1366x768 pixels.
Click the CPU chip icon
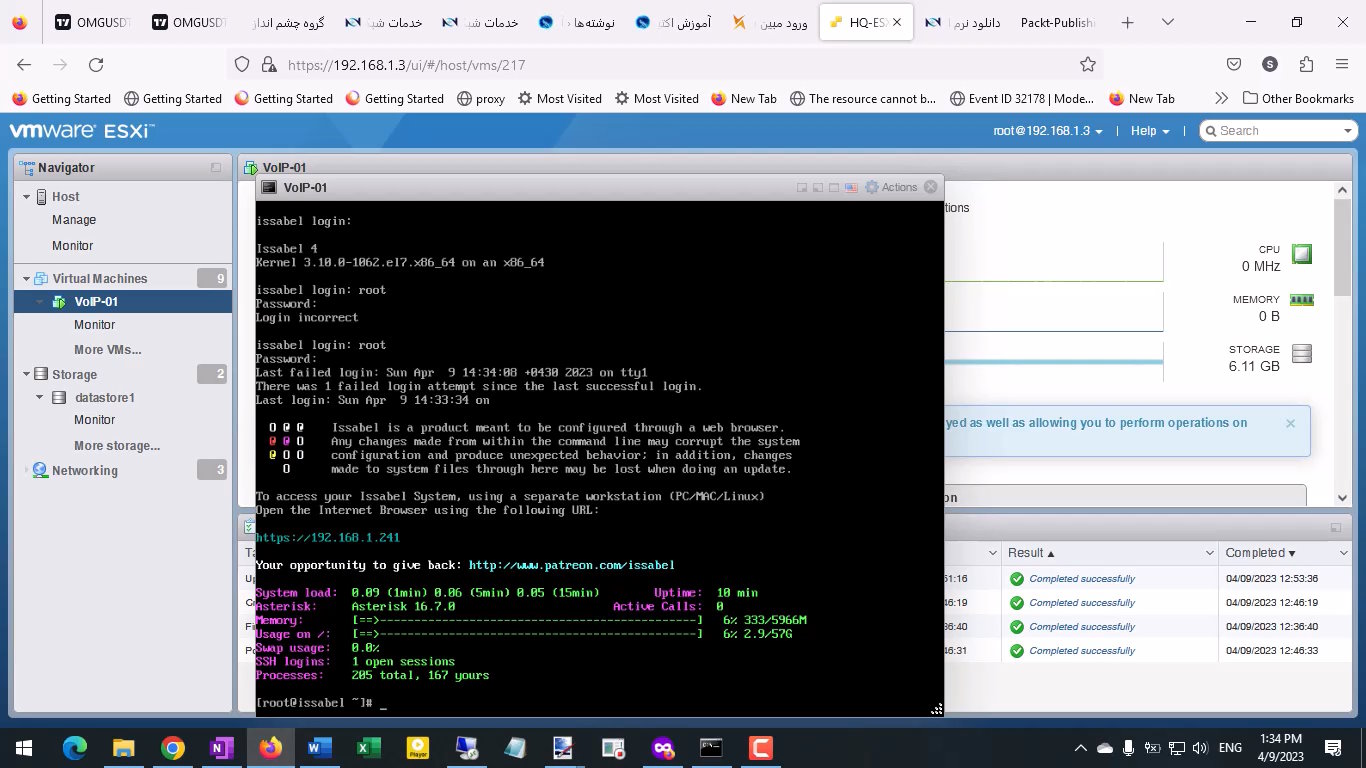1301,254
